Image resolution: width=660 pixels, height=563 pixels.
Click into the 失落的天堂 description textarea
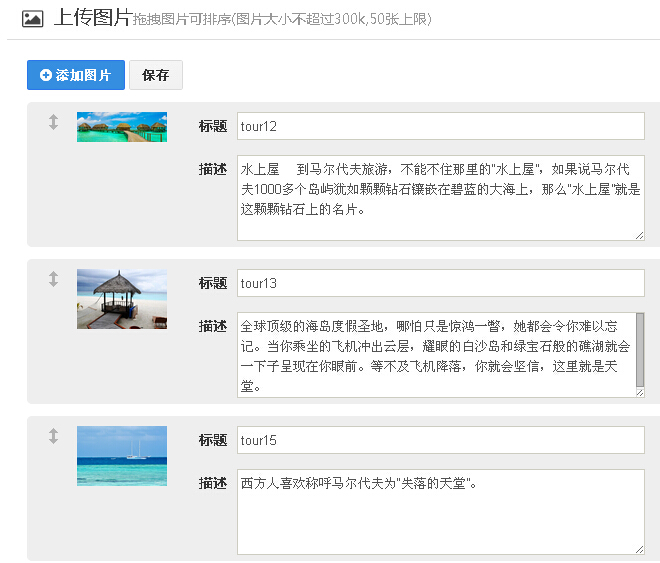(440, 511)
